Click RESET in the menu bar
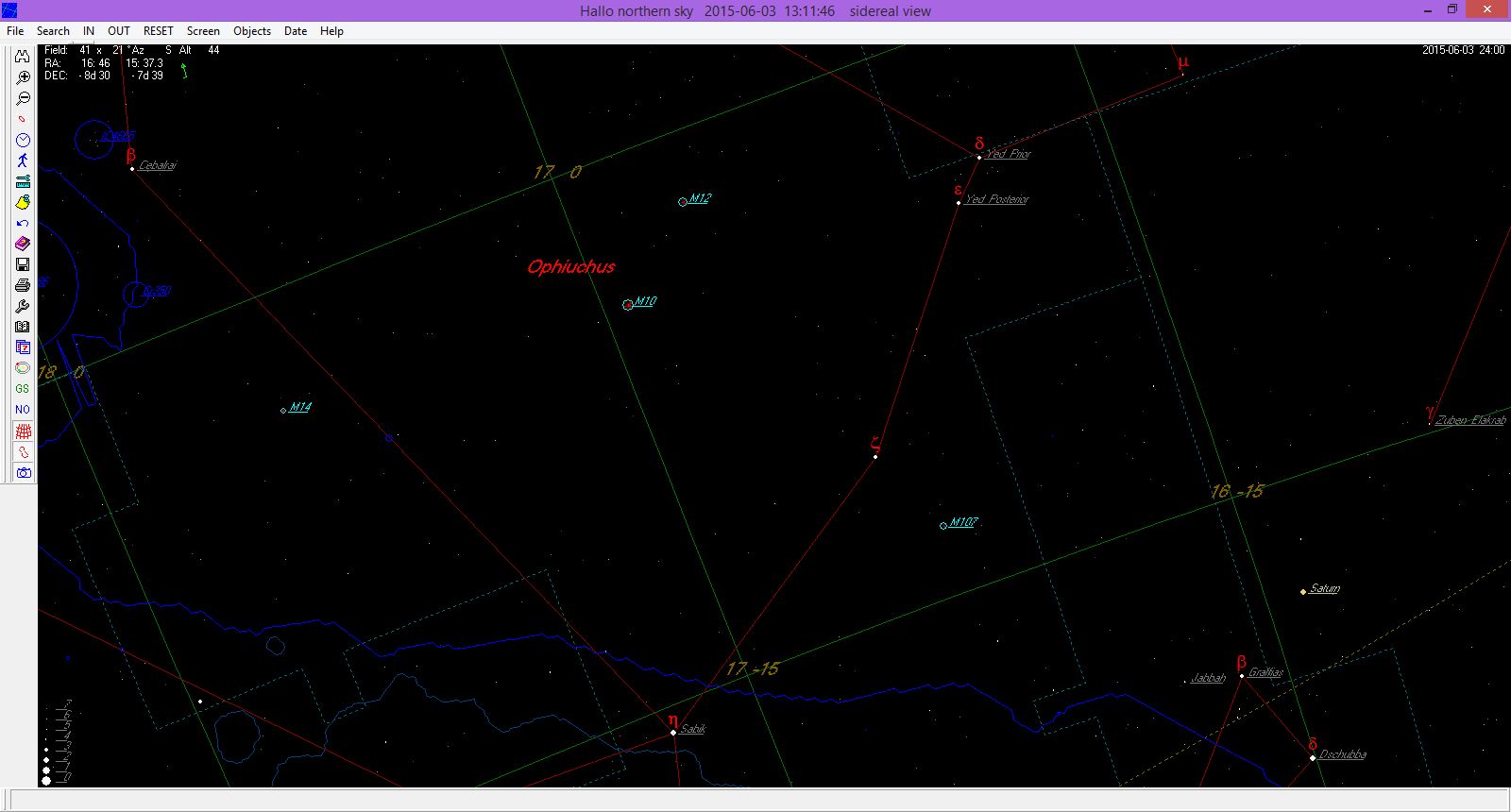This screenshot has height=812, width=1511. tap(159, 31)
